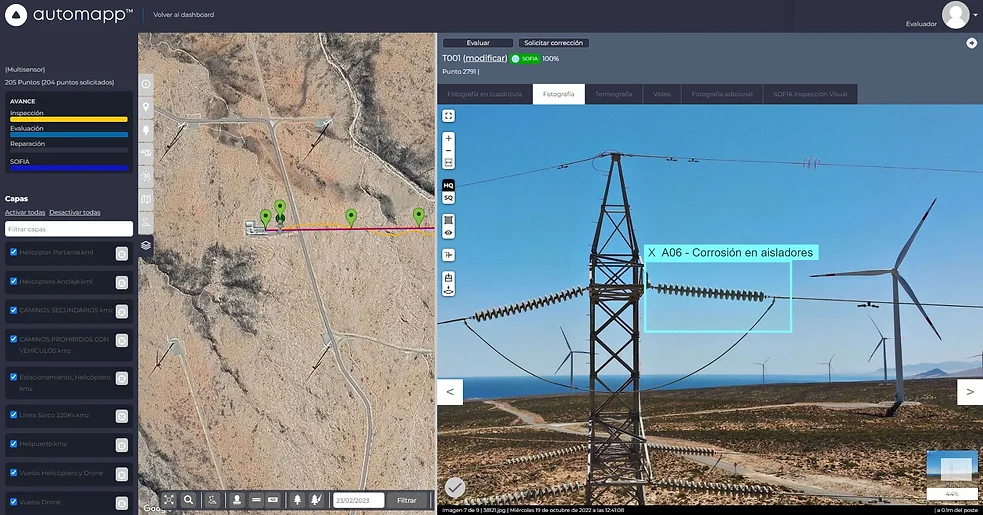Toggle annotation visibility eye icon
Image resolution: width=983 pixels, height=515 pixels.
pos(448,233)
